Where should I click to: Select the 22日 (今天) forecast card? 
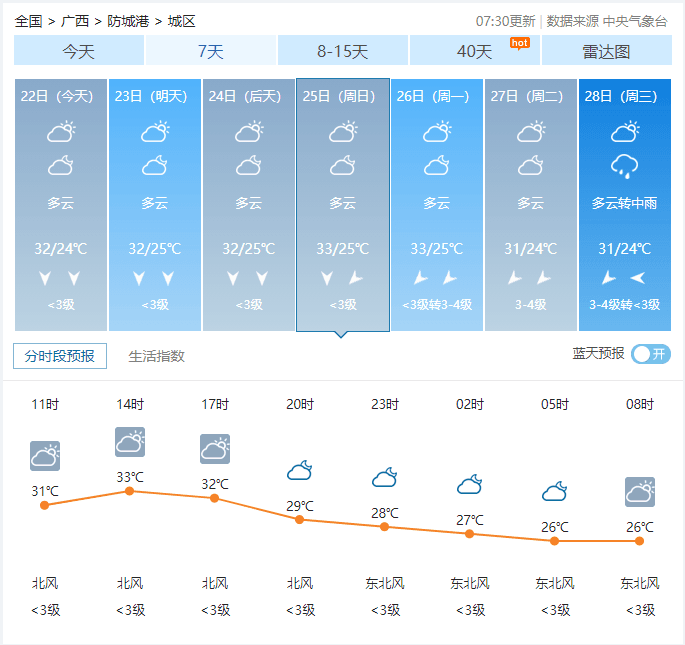pos(61,205)
